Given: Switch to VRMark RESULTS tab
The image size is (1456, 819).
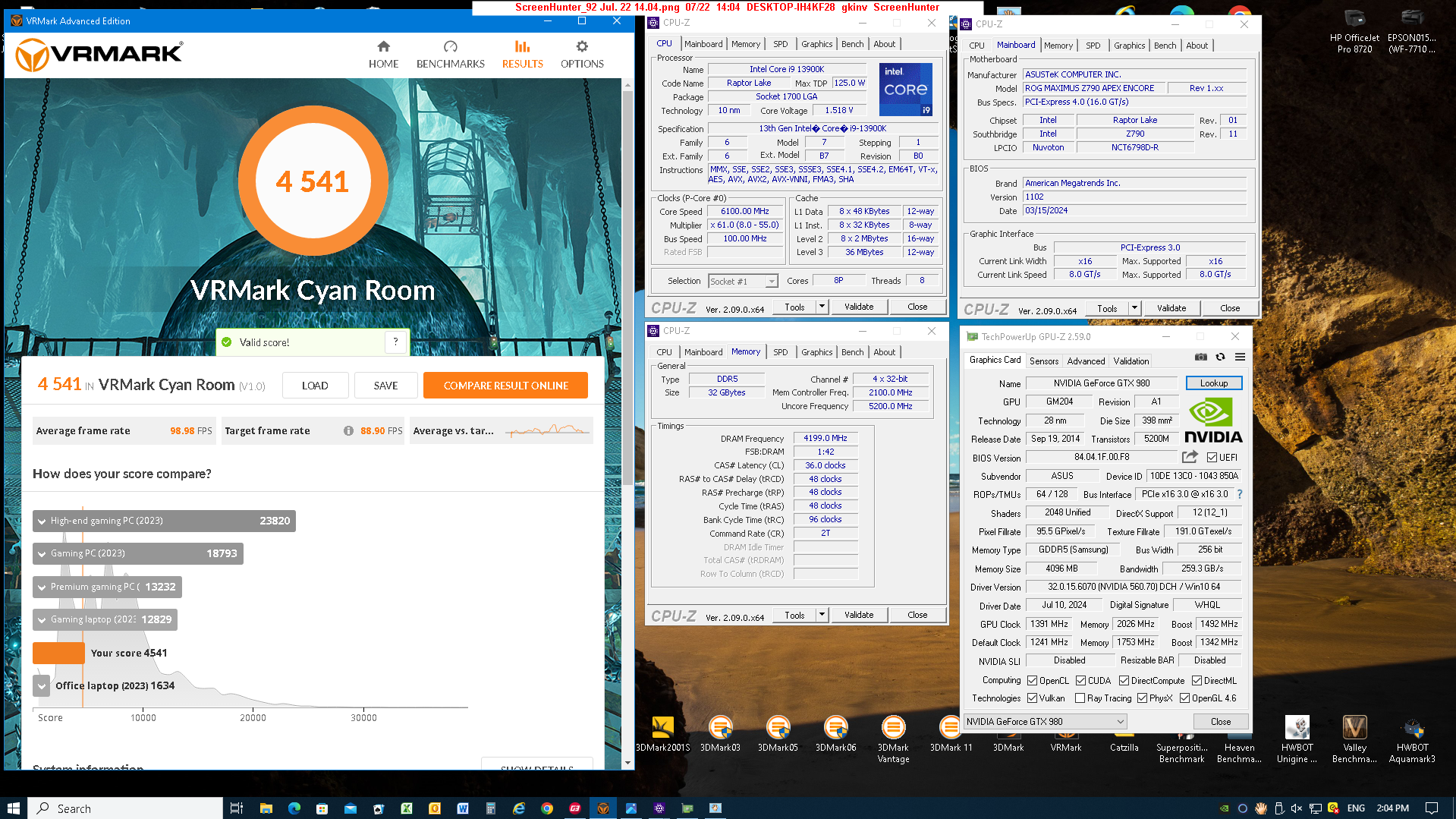Looking at the screenshot, I should (x=522, y=55).
